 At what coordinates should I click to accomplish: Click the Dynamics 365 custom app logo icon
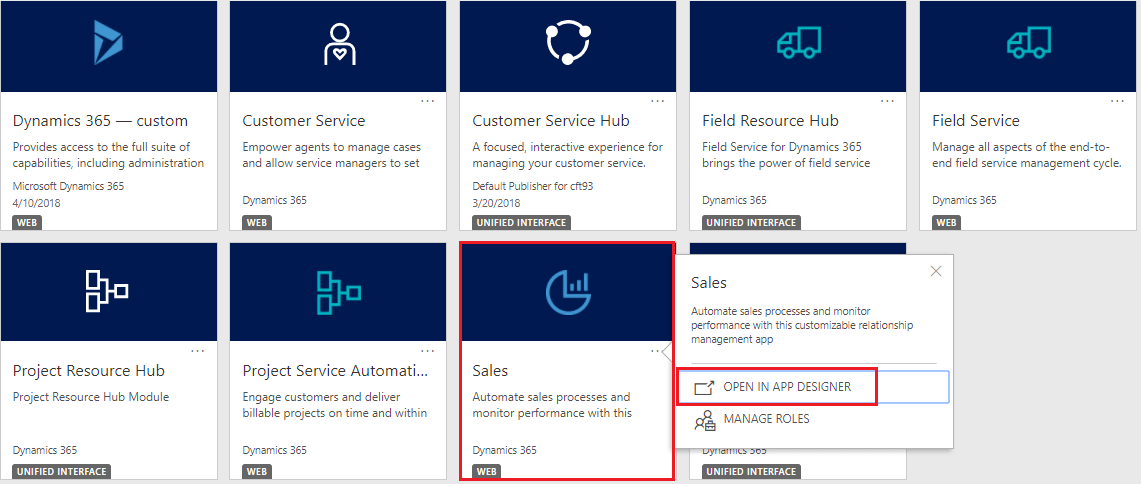(x=108, y=42)
